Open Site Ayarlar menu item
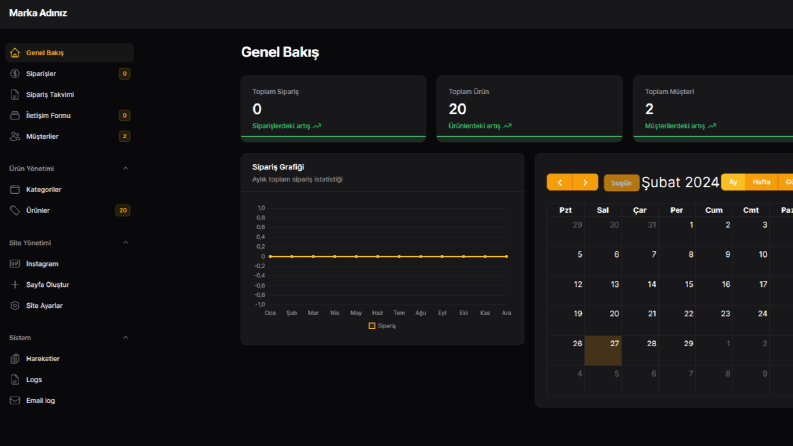The height and width of the screenshot is (446, 793). [x=69, y=305]
